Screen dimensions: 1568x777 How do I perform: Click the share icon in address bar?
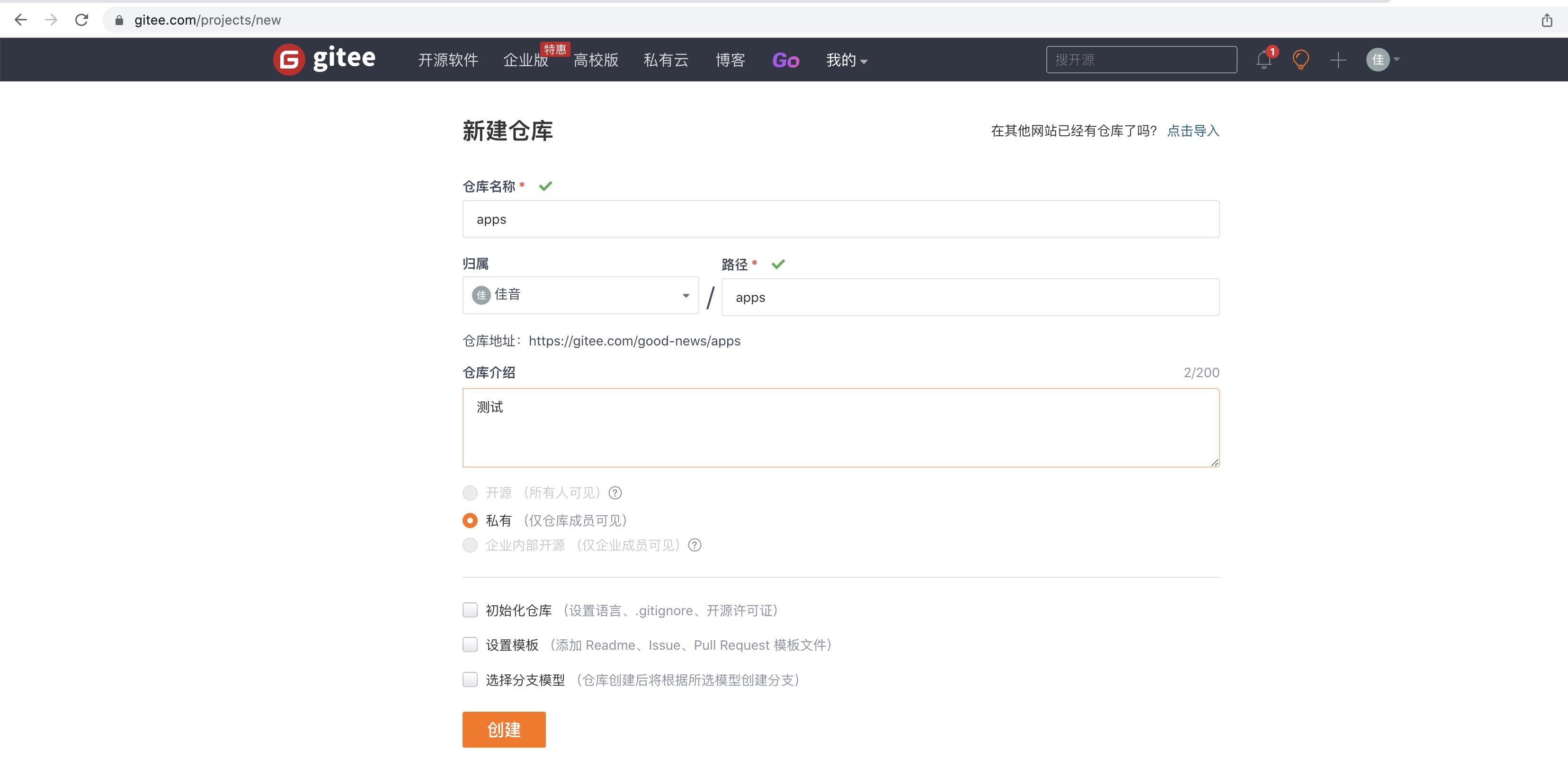tap(1547, 20)
